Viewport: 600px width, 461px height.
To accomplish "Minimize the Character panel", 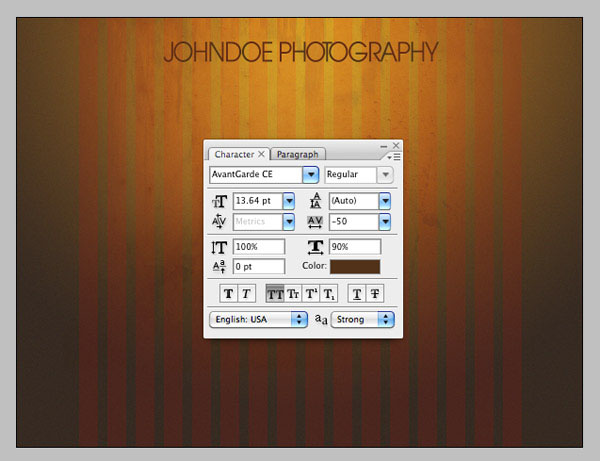I will point(383,146).
